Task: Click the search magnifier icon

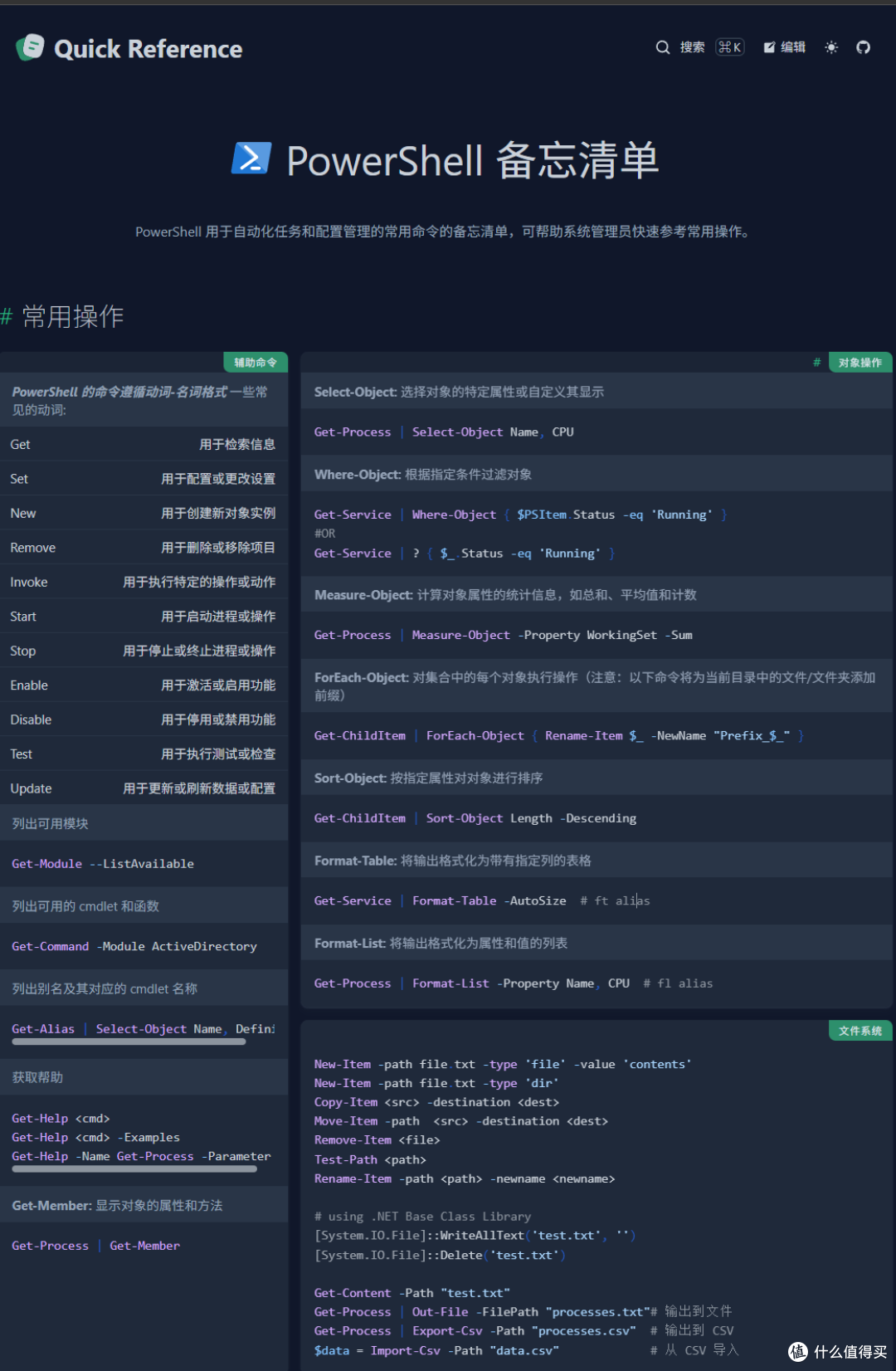Action: 663,47
